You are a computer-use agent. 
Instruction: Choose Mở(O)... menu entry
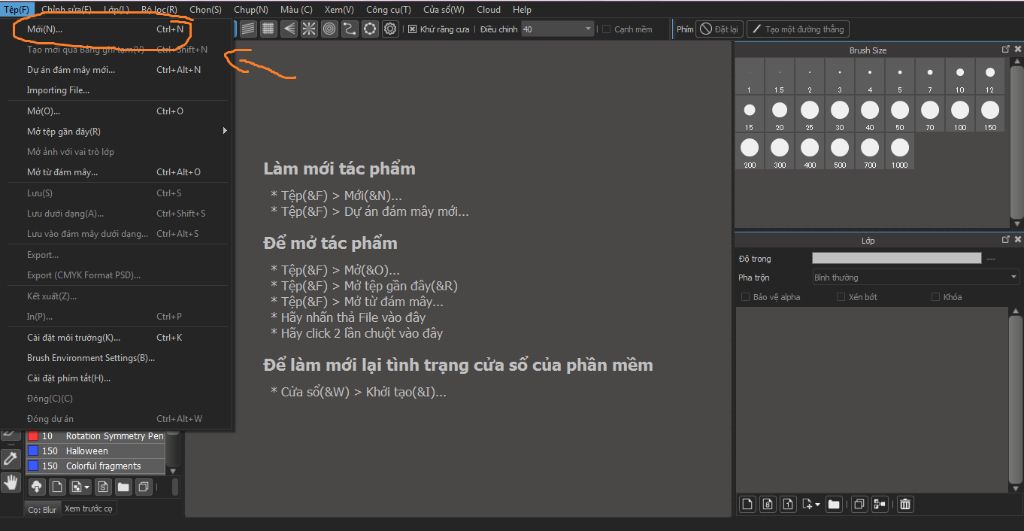(120, 111)
